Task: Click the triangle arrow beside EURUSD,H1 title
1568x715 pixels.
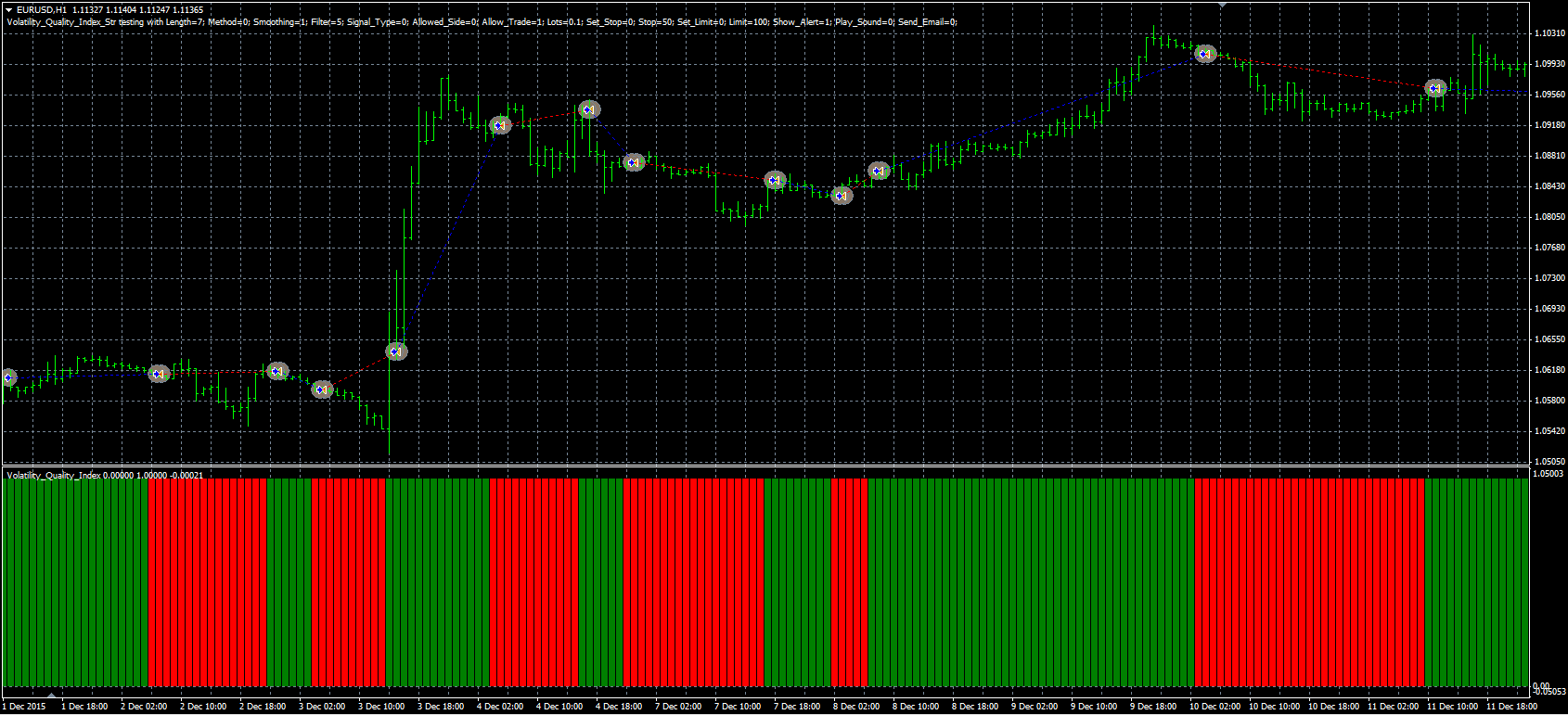Action: click(x=9, y=10)
